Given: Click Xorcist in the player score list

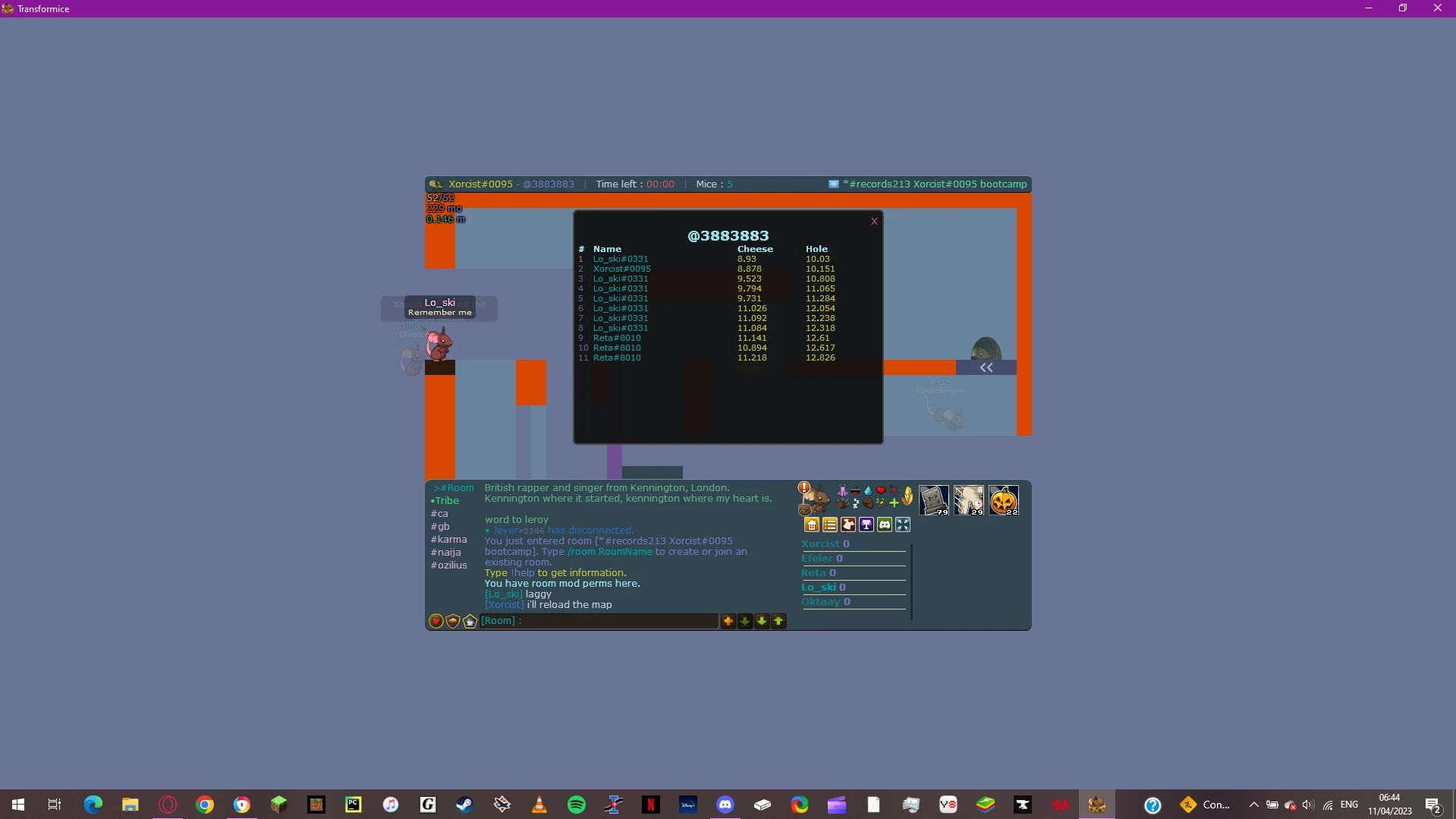Looking at the screenshot, I should pos(820,544).
